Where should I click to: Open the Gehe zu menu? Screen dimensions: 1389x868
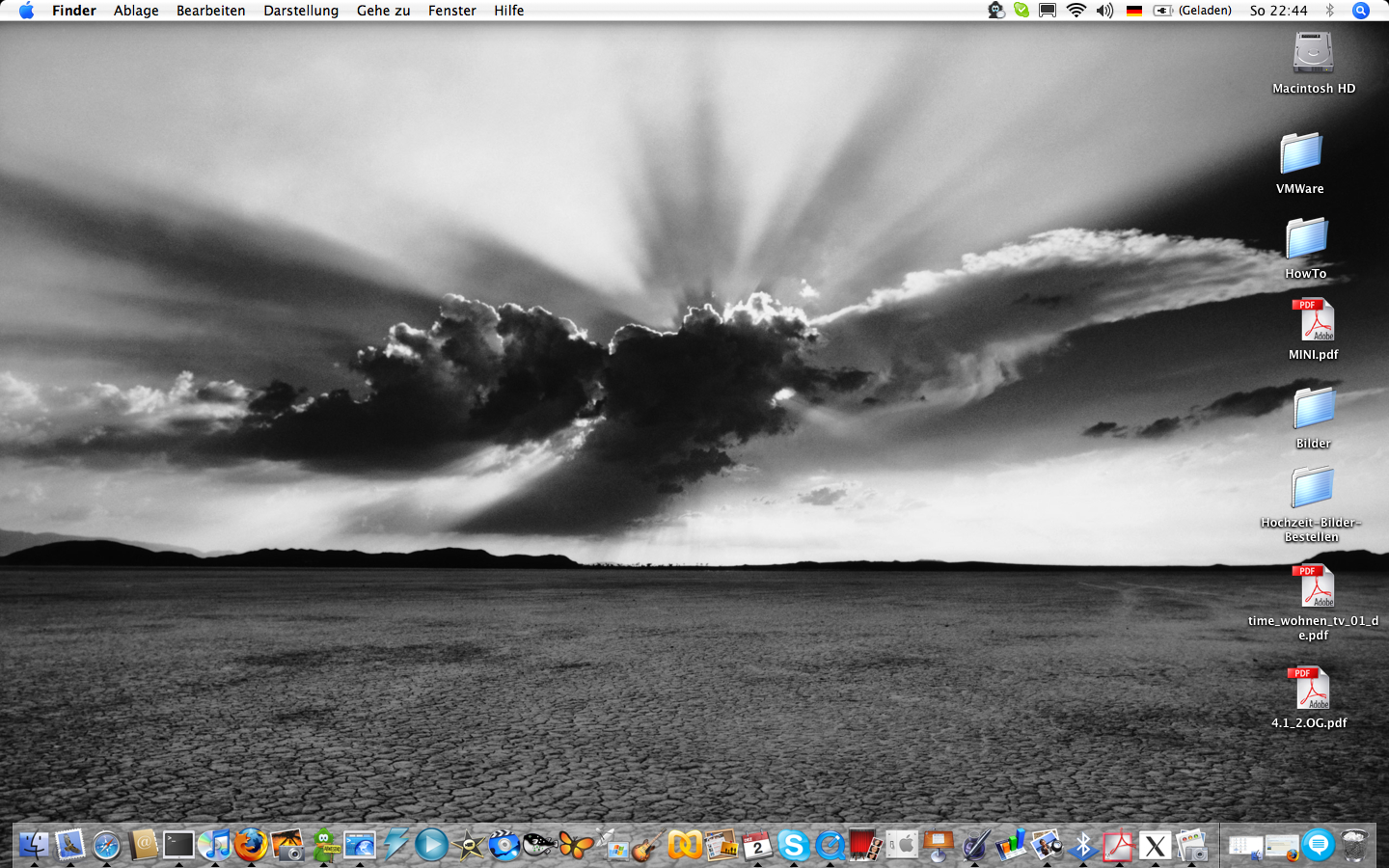pyautogui.click(x=383, y=11)
